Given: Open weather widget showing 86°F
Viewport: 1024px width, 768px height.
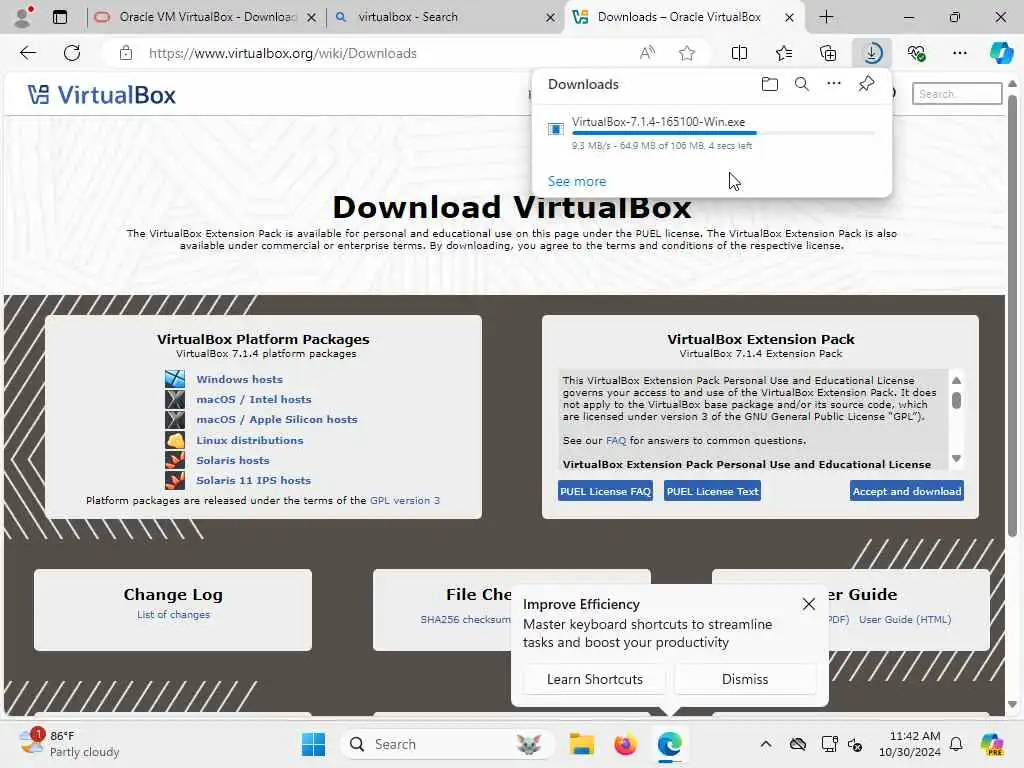Looking at the screenshot, I should pos(69,744).
